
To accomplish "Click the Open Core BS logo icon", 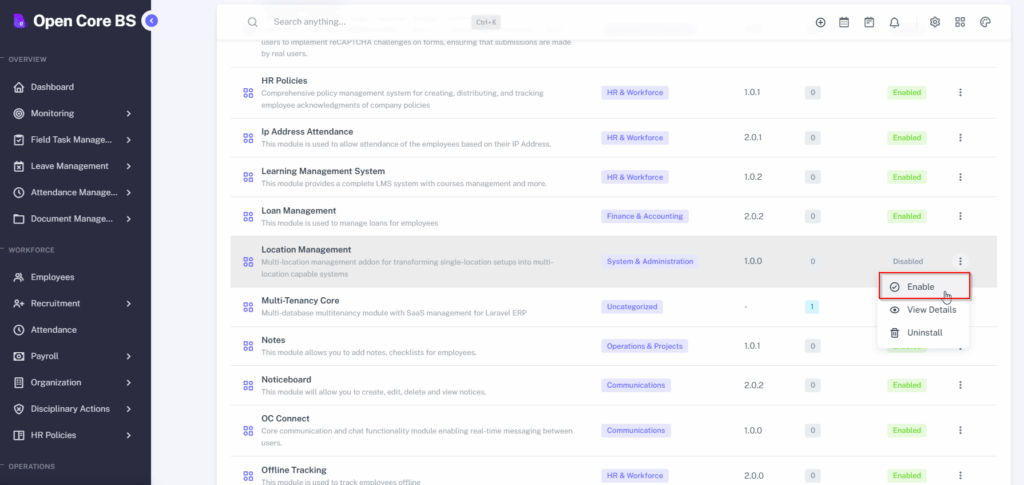I will (18, 20).
